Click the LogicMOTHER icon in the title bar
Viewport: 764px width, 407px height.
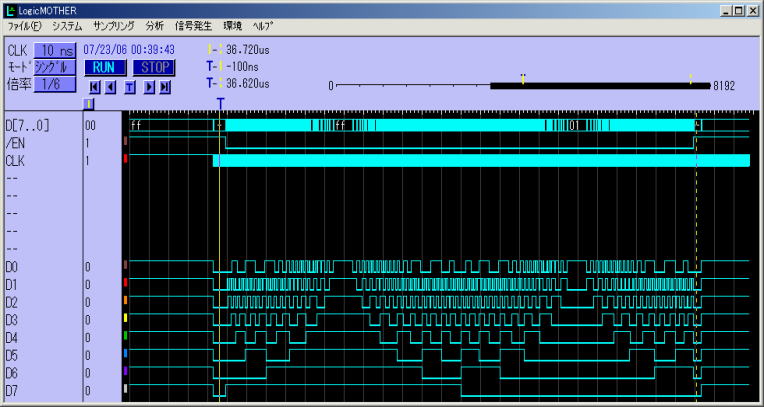(x=10, y=10)
